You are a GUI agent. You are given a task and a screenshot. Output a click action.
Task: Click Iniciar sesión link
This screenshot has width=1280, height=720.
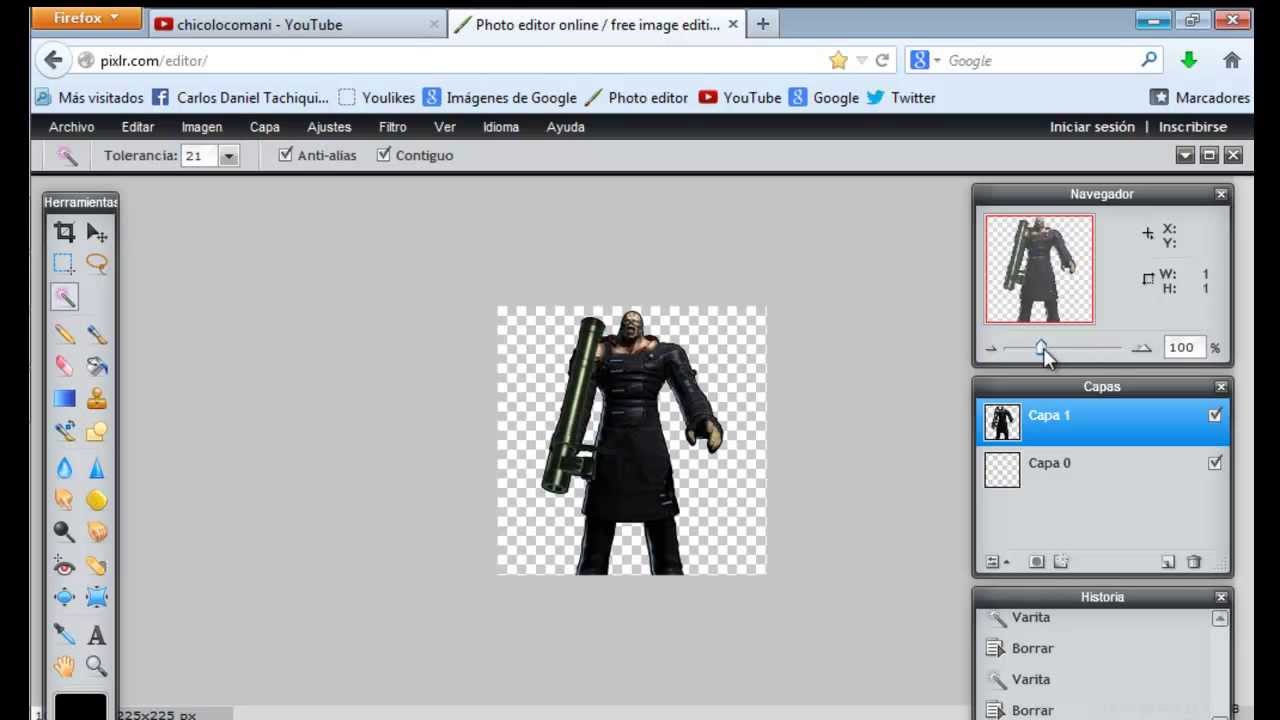coord(1092,127)
